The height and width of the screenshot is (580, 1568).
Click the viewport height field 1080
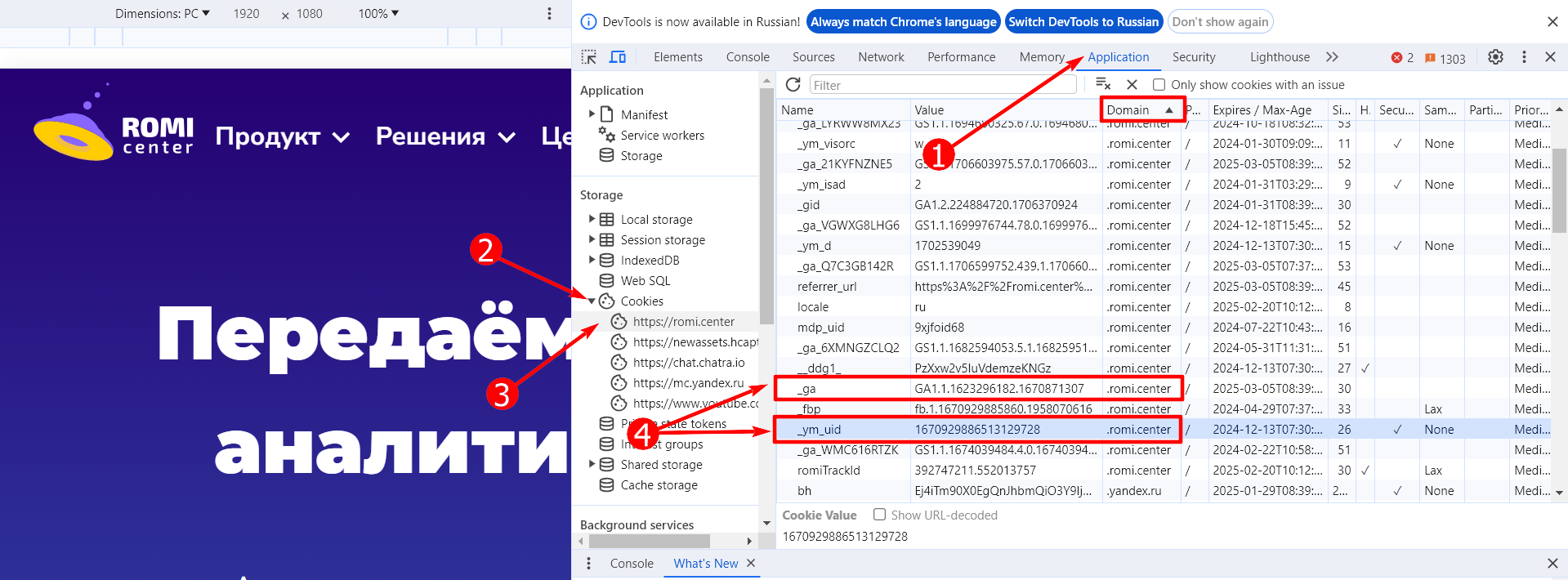pyautogui.click(x=310, y=14)
